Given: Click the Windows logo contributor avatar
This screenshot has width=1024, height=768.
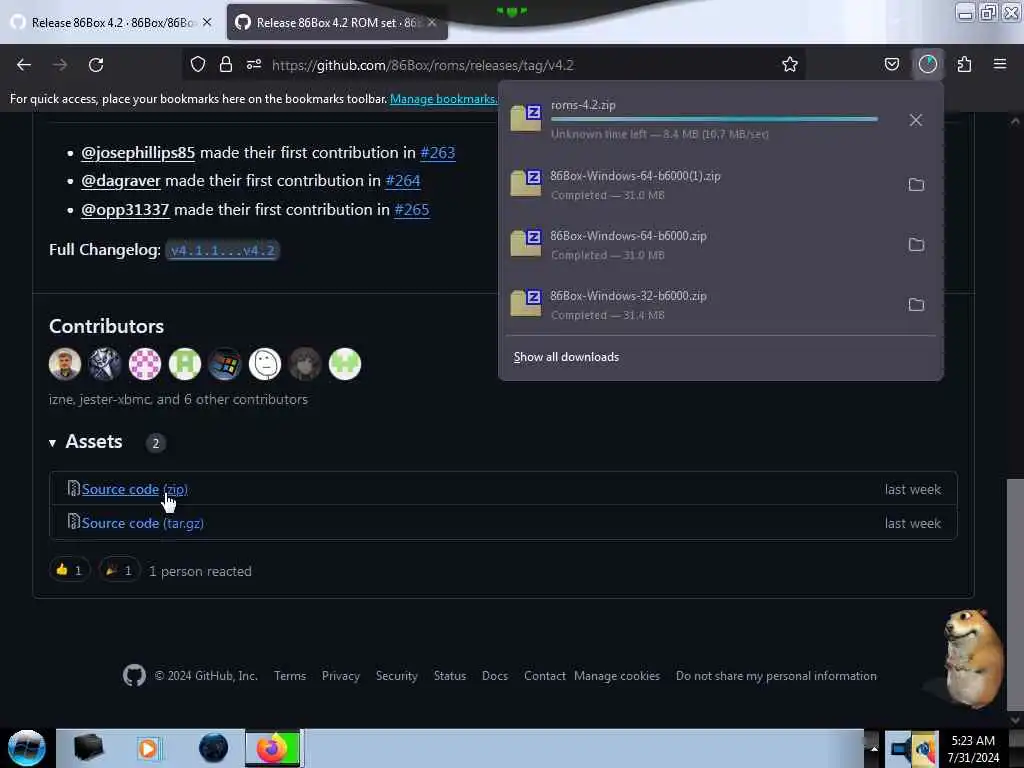Looking at the screenshot, I should [x=225, y=364].
